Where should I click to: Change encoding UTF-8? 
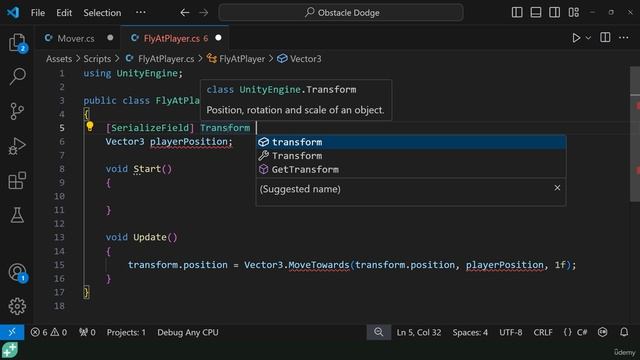[511, 332]
